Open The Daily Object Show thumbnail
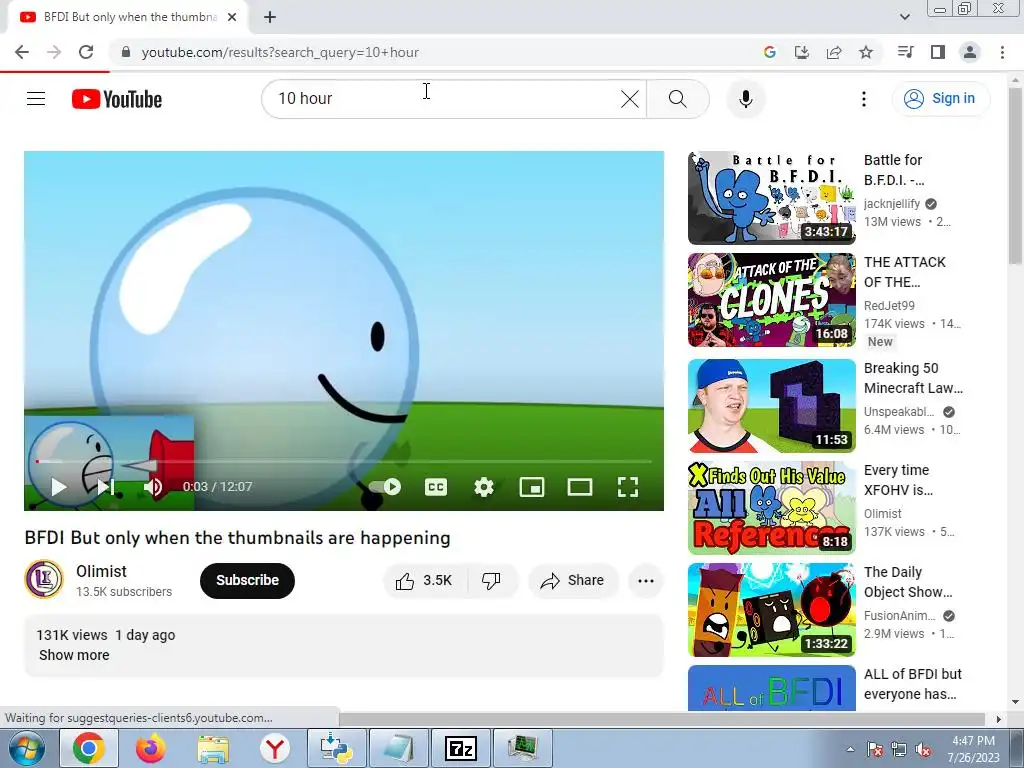The height and width of the screenshot is (768, 1024). click(772, 610)
